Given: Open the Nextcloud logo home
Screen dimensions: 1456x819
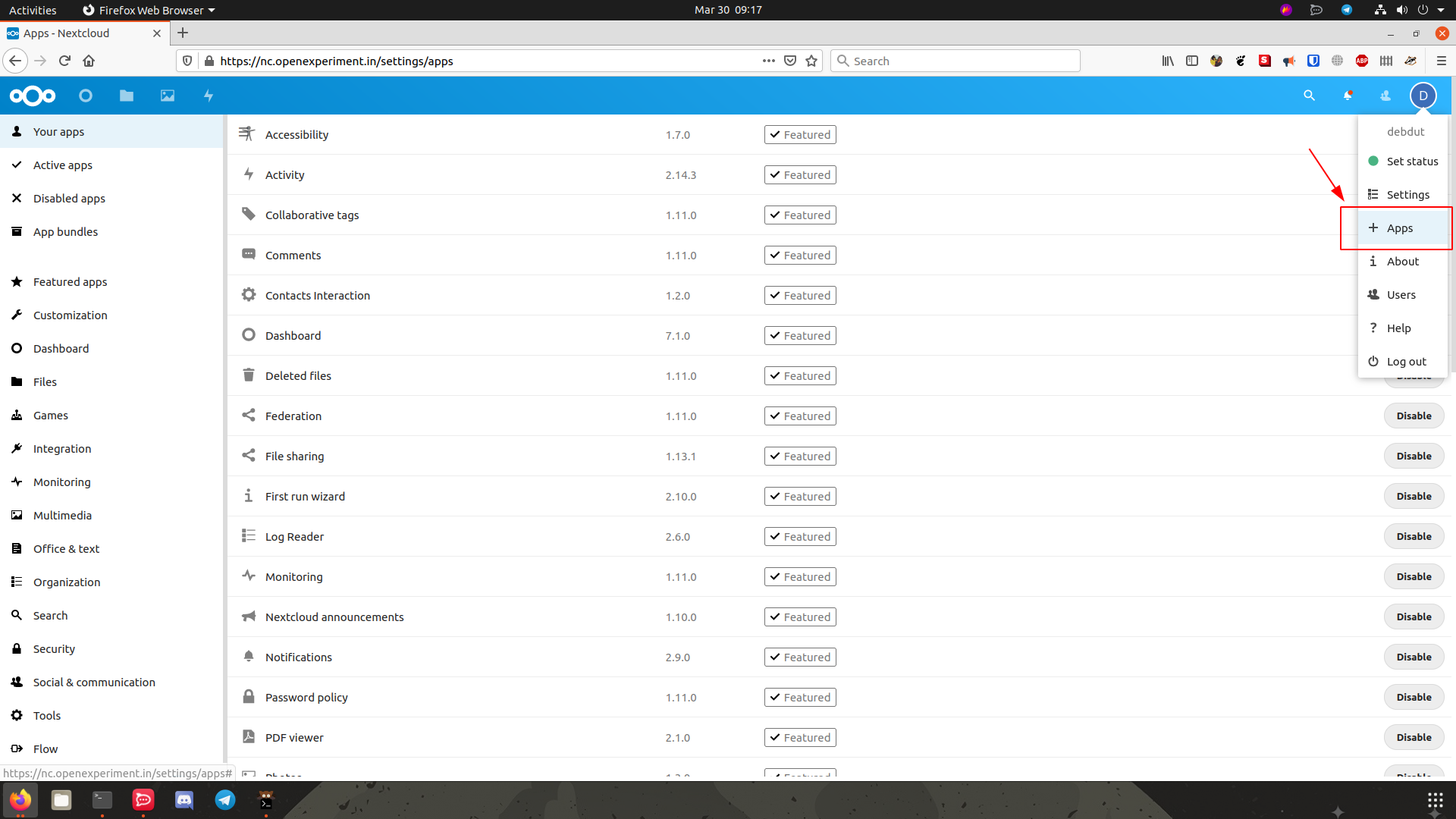Looking at the screenshot, I should (x=33, y=96).
